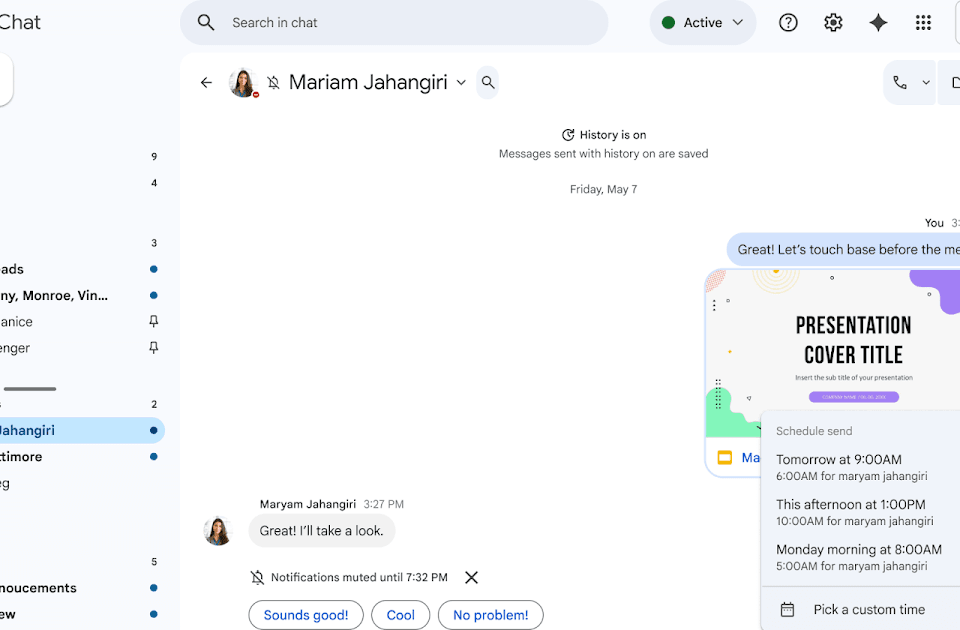Dismiss the notifications muted banner
This screenshot has height=630, width=960.
(x=472, y=577)
